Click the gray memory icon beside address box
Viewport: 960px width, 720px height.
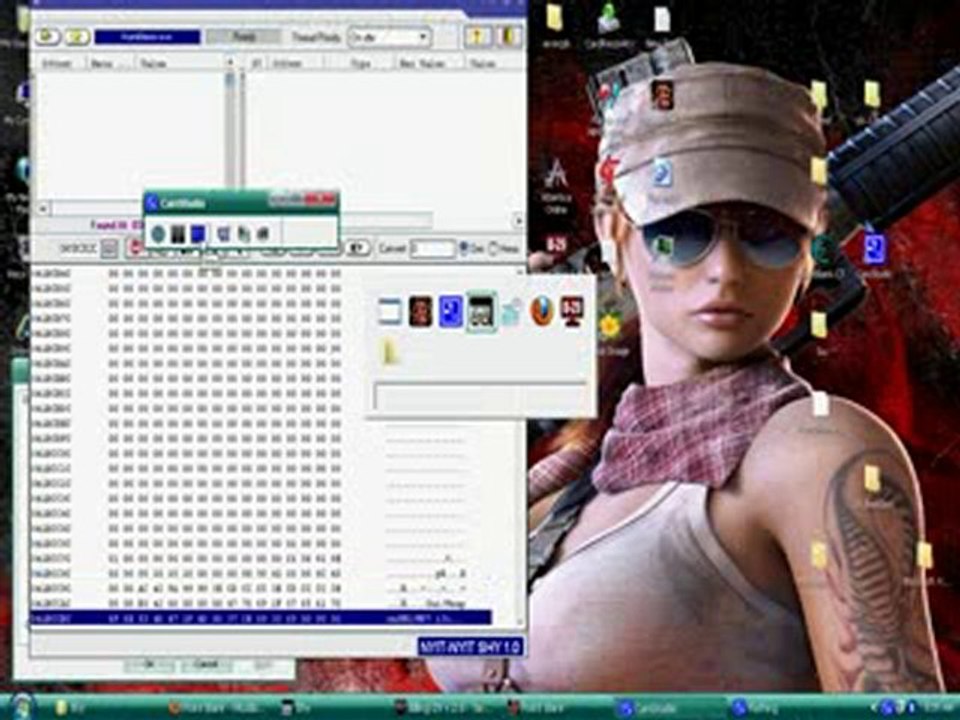pyautogui.click(x=110, y=249)
